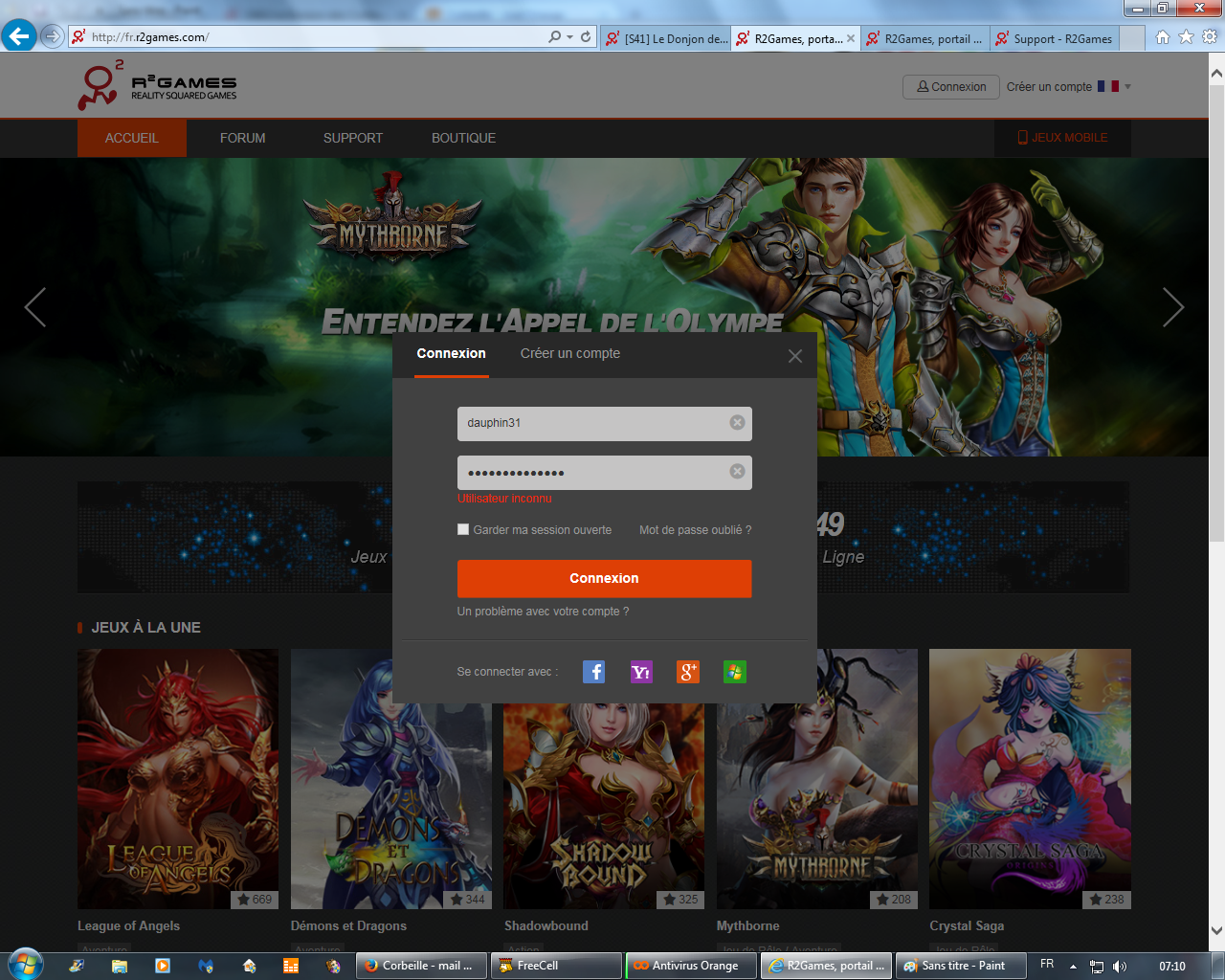Open the browser Favorites star icon
The image size is (1225, 980).
(x=1186, y=37)
